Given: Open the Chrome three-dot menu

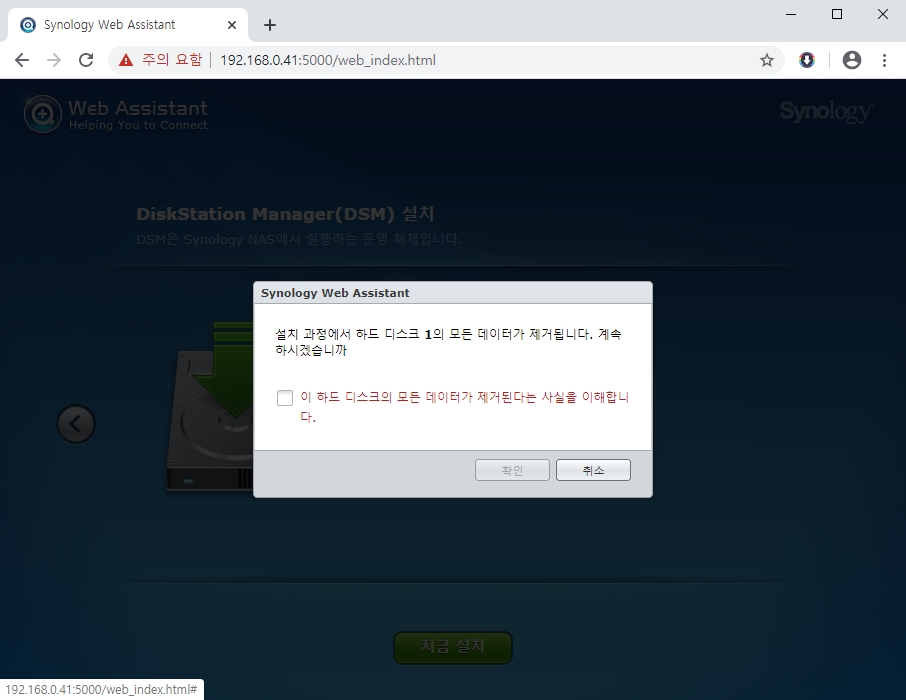Looking at the screenshot, I should (x=884, y=60).
